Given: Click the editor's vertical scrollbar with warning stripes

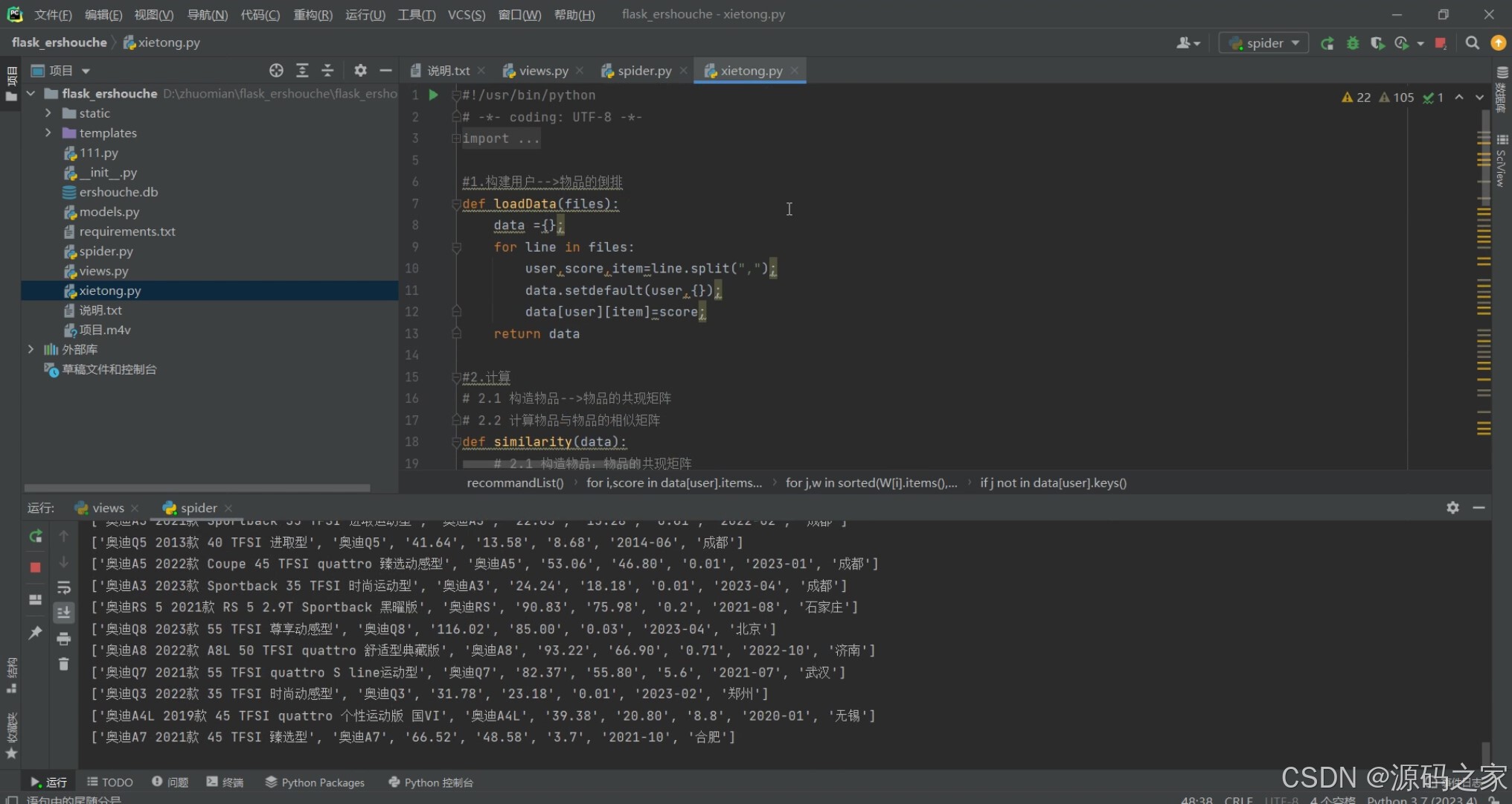Looking at the screenshot, I should click(x=1484, y=298).
